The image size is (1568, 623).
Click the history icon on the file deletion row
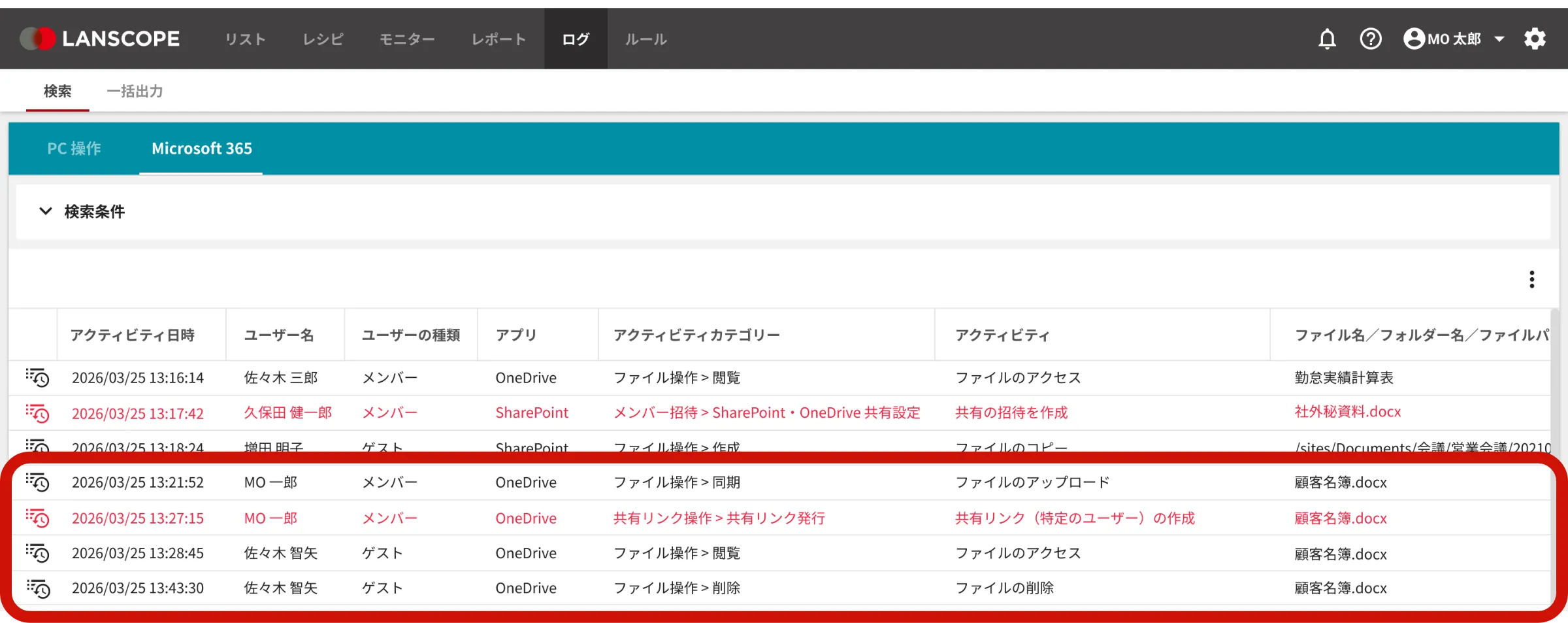click(x=38, y=588)
